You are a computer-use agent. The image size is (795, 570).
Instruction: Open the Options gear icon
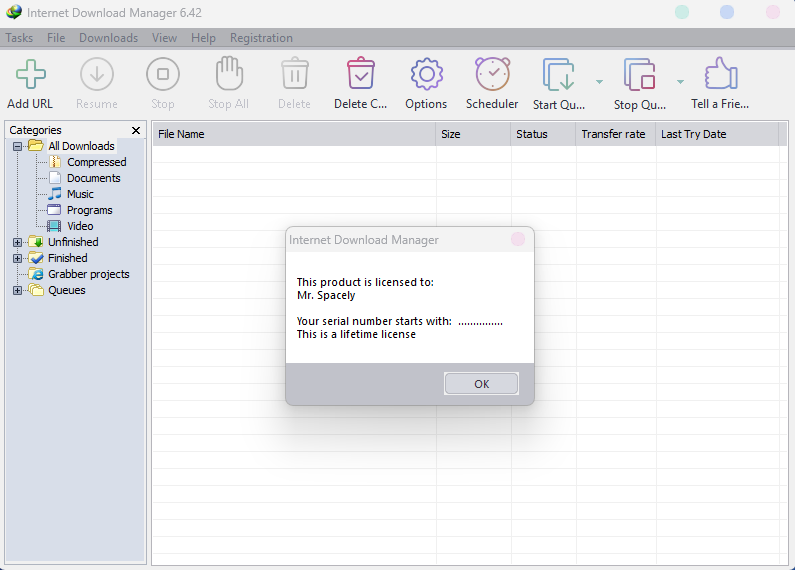426,75
